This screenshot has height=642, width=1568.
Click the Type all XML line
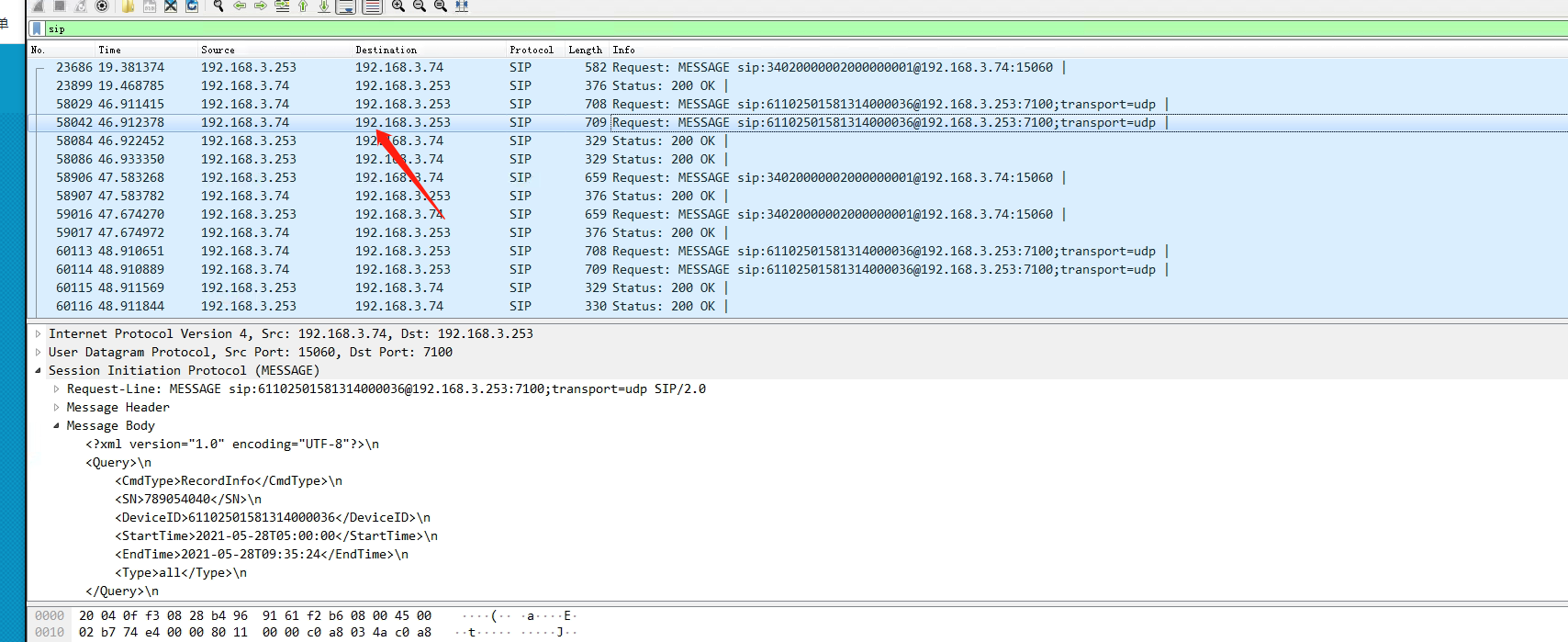pos(181,572)
